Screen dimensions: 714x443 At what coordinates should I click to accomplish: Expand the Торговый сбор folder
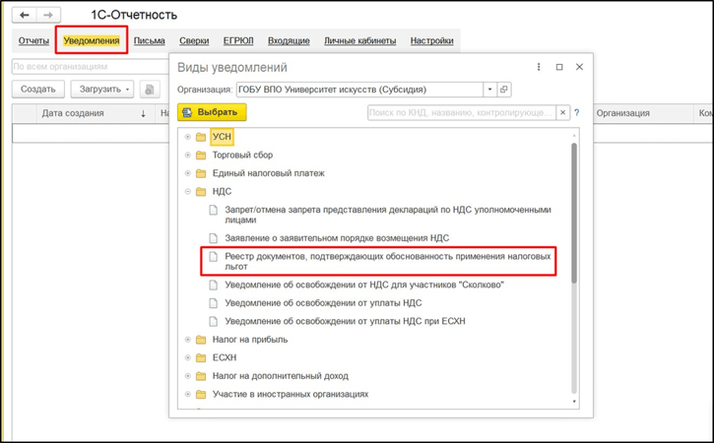[x=187, y=156]
